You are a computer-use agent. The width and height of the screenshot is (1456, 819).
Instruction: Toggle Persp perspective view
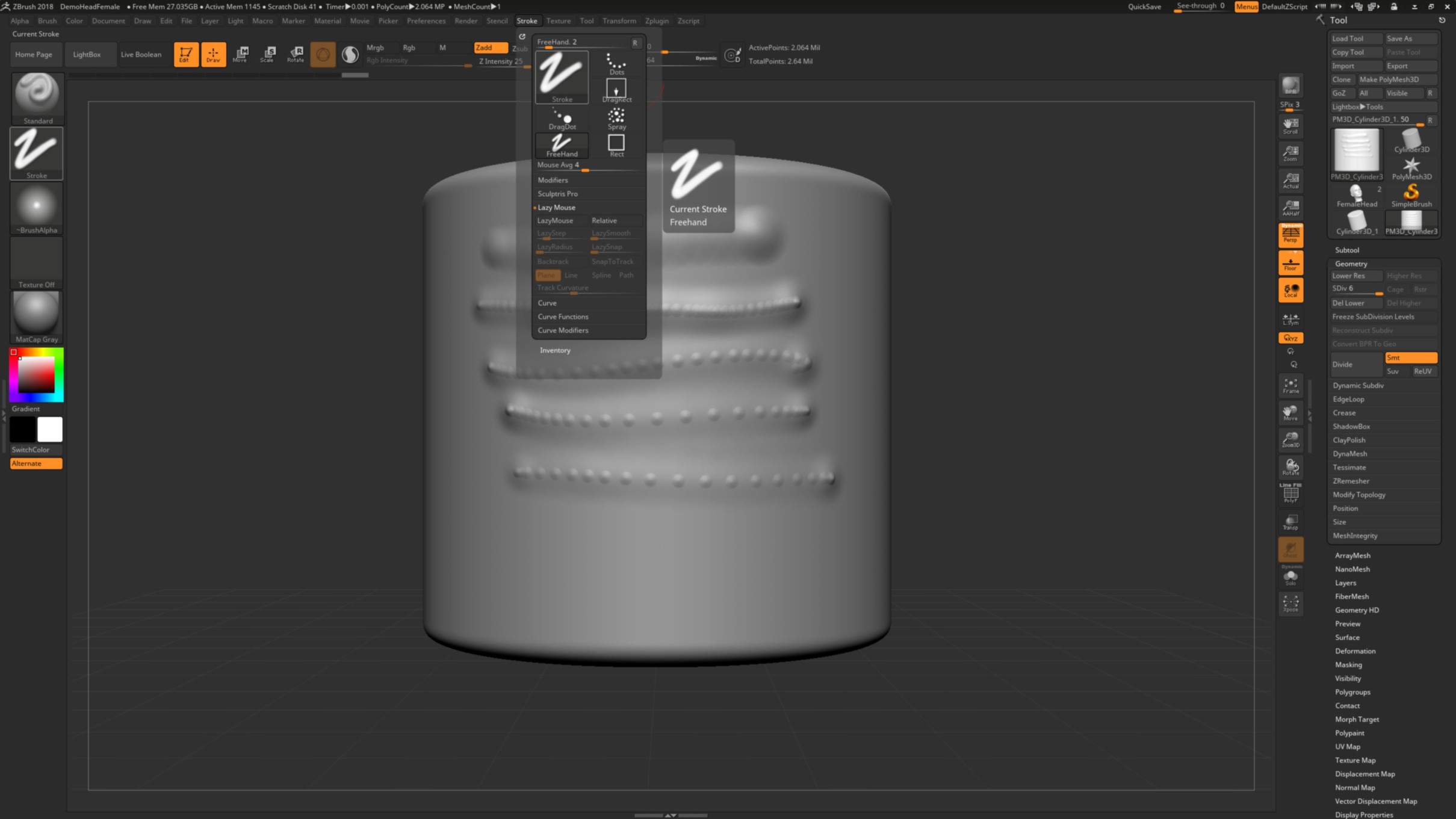(x=1290, y=235)
